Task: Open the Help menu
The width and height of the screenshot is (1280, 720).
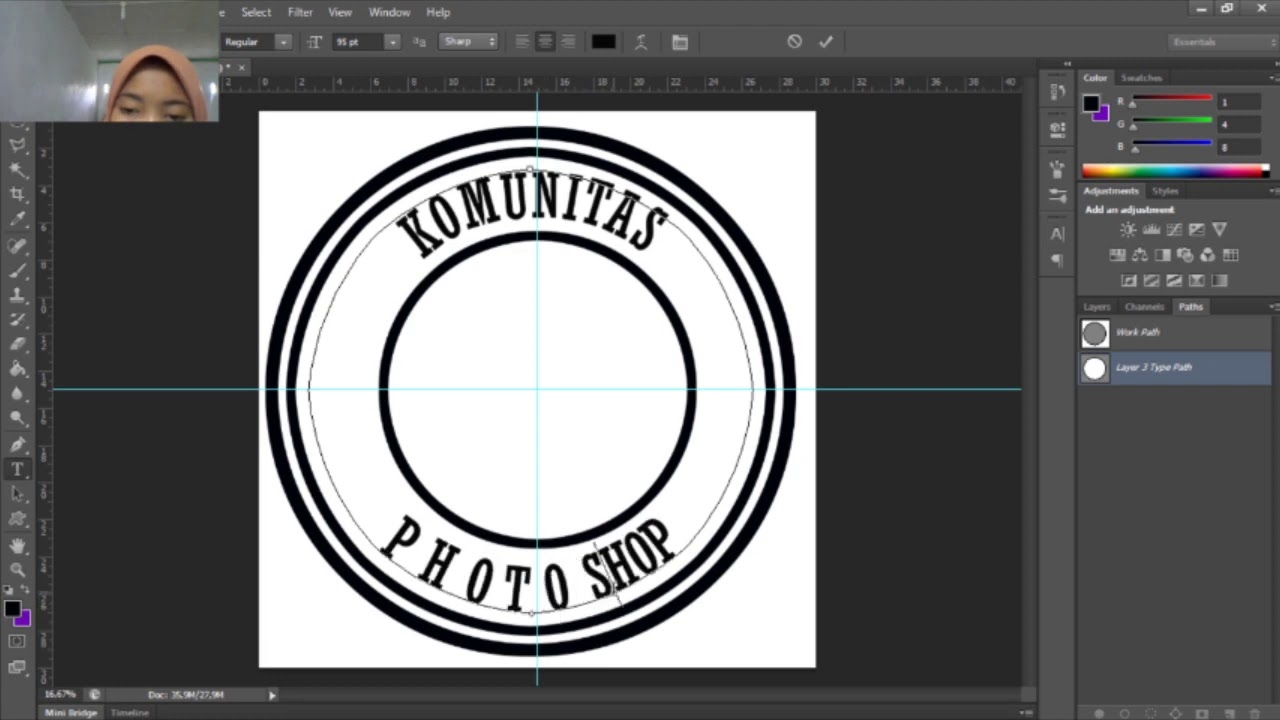Action: pos(438,12)
